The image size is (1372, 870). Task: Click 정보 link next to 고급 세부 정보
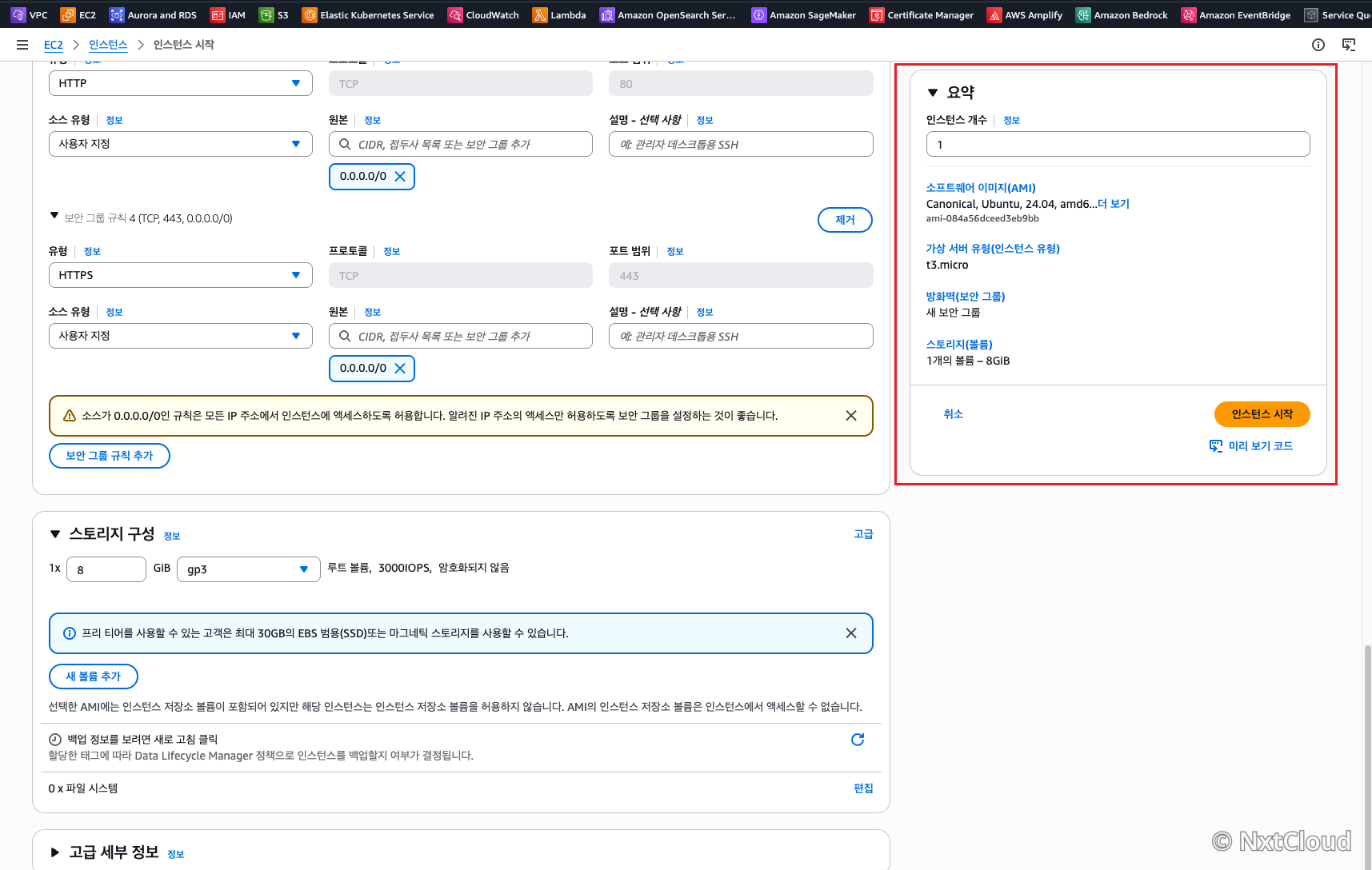pyautogui.click(x=176, y=855)
